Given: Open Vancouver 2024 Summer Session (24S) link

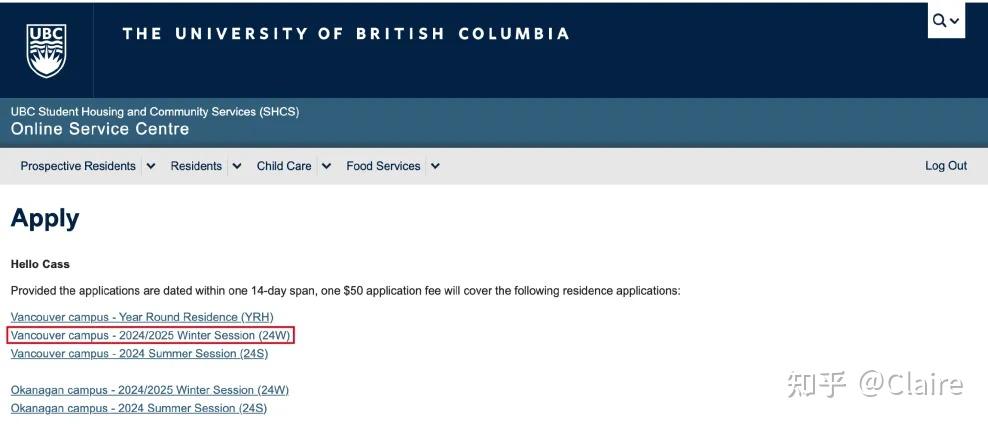Looking at the screenshot, I should point(139,353).
